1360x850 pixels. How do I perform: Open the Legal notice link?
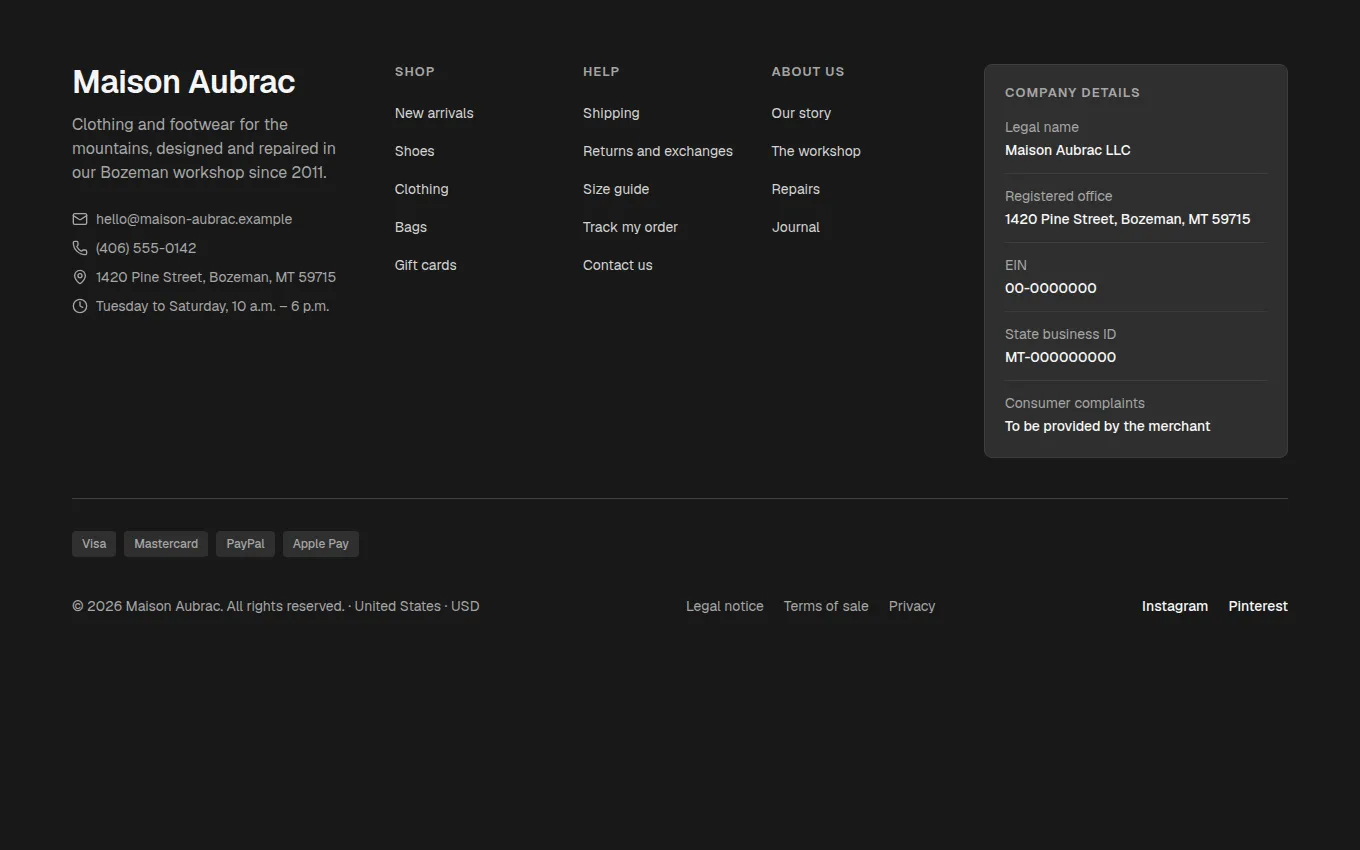coord(725,606)
